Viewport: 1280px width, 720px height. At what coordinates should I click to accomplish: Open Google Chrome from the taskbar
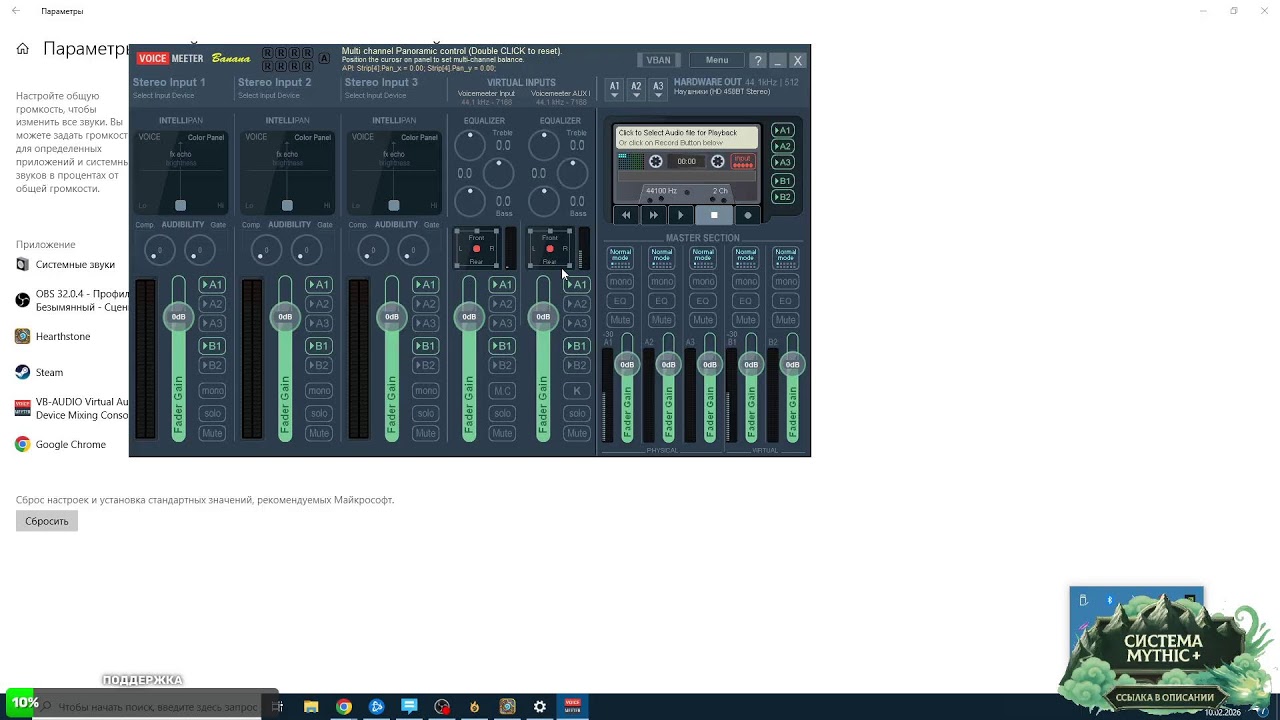[x=344, y=707]
